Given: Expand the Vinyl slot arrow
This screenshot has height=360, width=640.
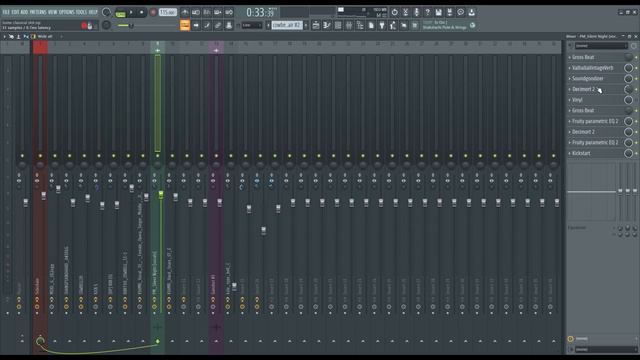Looking at the screenshot, I should 570,100.
